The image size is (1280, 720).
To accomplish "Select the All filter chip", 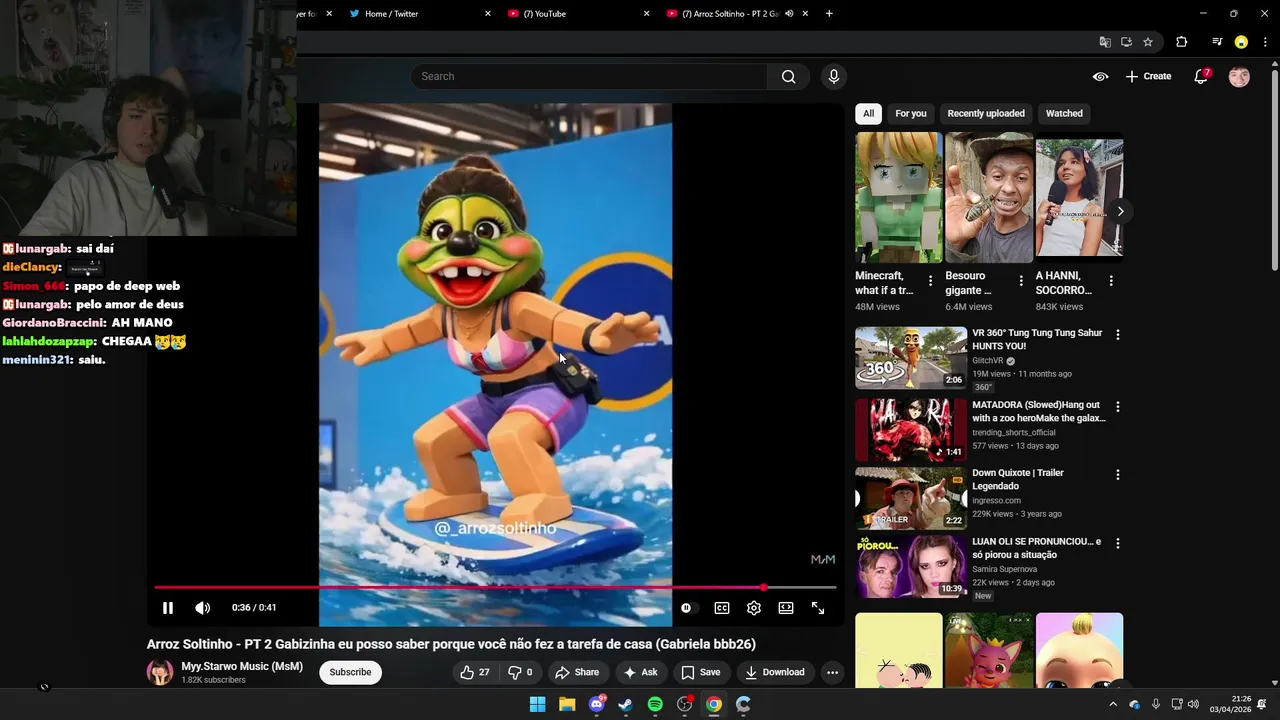I will [868, 113].
